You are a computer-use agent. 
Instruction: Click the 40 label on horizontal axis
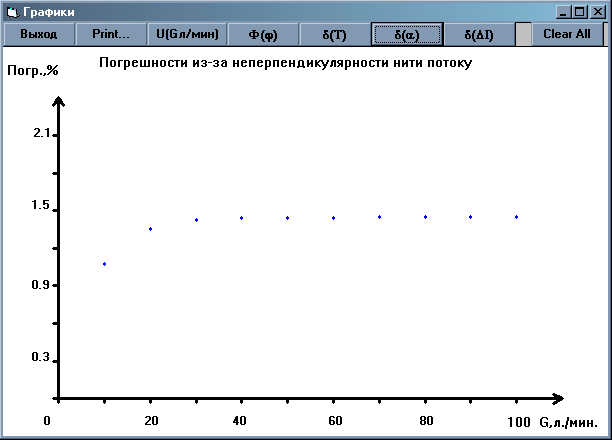pos(240,421)
